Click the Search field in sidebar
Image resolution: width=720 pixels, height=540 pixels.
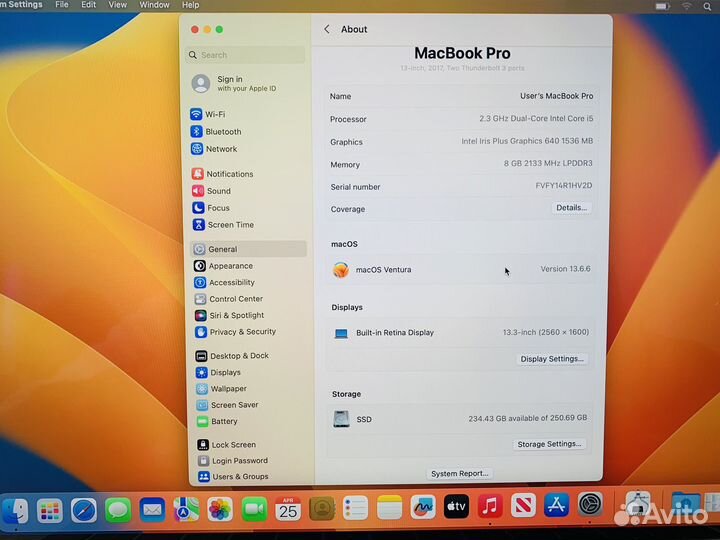(x=245, y=55)
